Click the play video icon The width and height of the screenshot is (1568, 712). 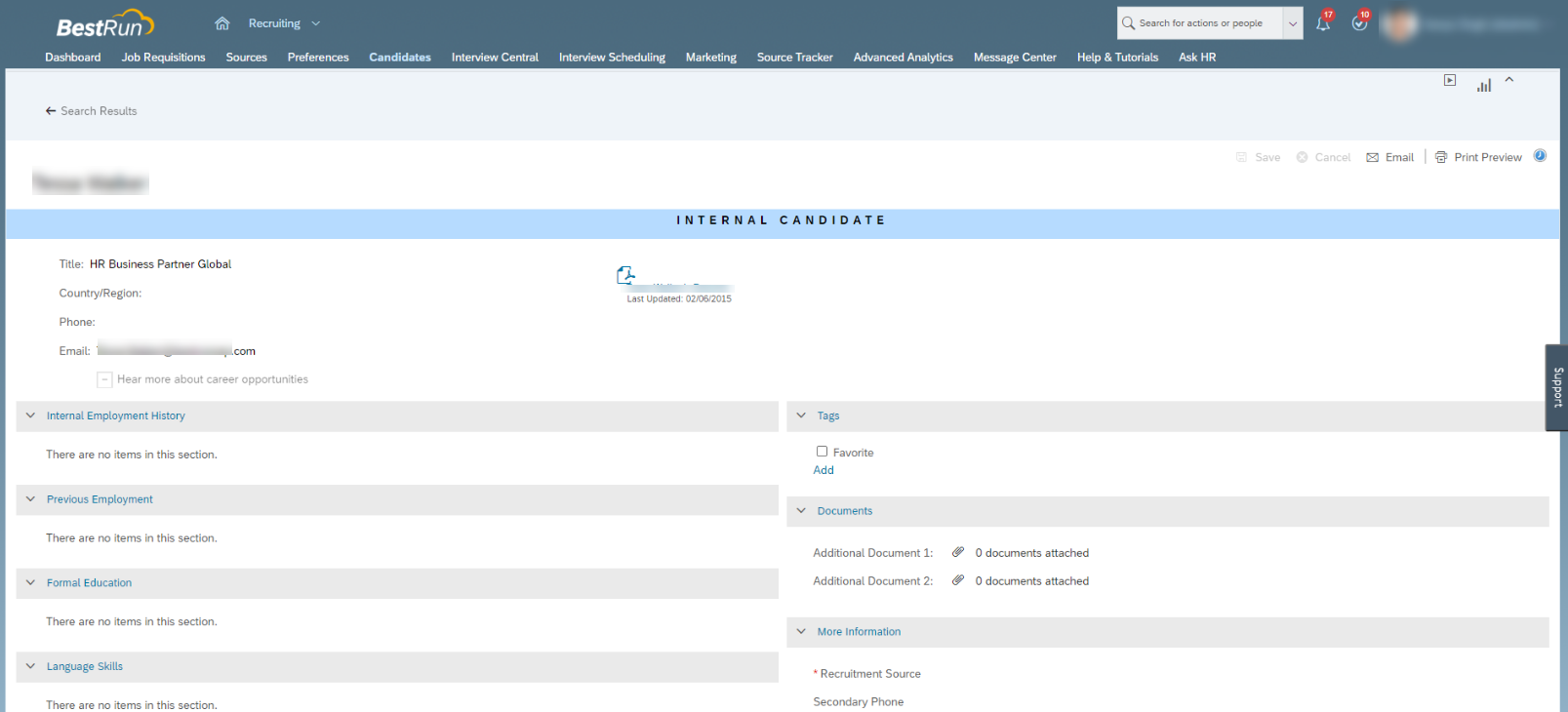pos(1450,80)
